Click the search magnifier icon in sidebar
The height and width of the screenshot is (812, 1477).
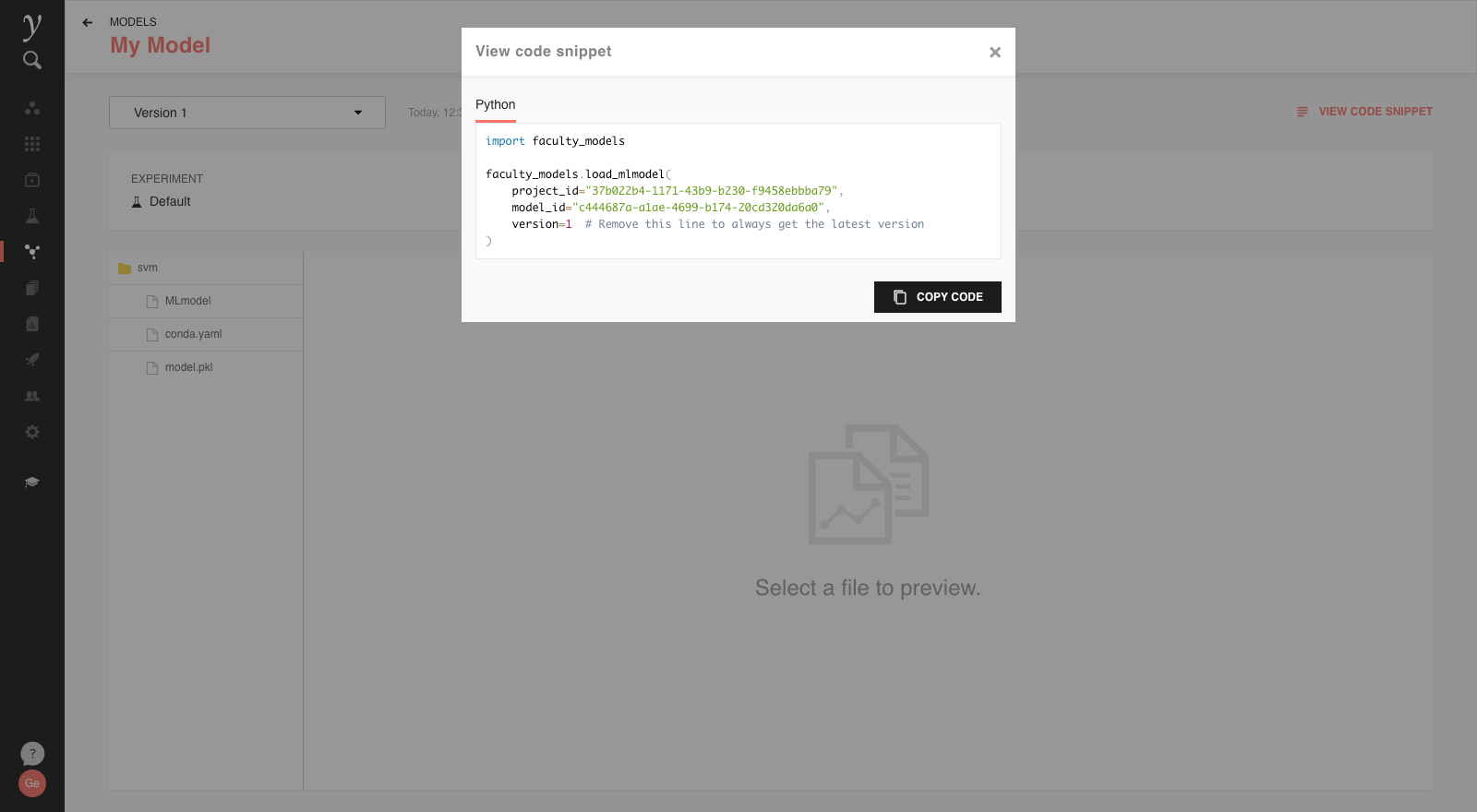[x=32, y=61]
